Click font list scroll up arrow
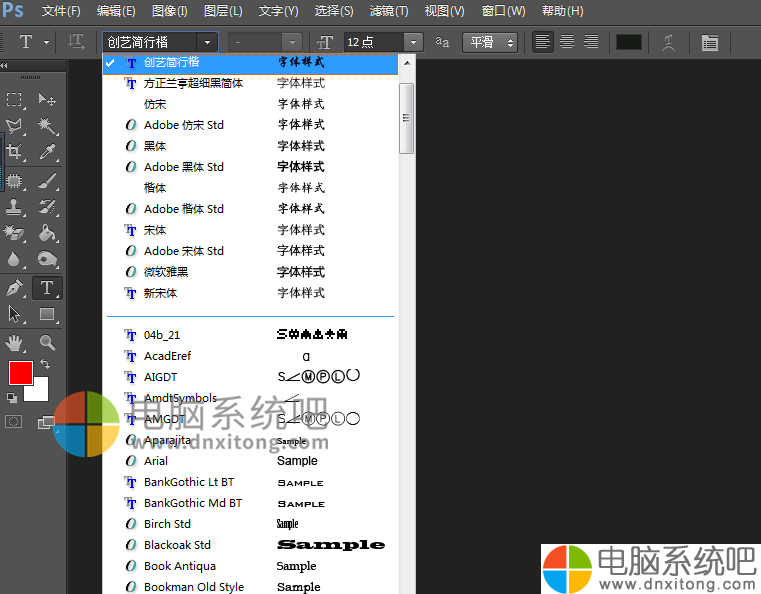This screenshot has width=761, height=594. pyautogui.click(x=407, y=63)
